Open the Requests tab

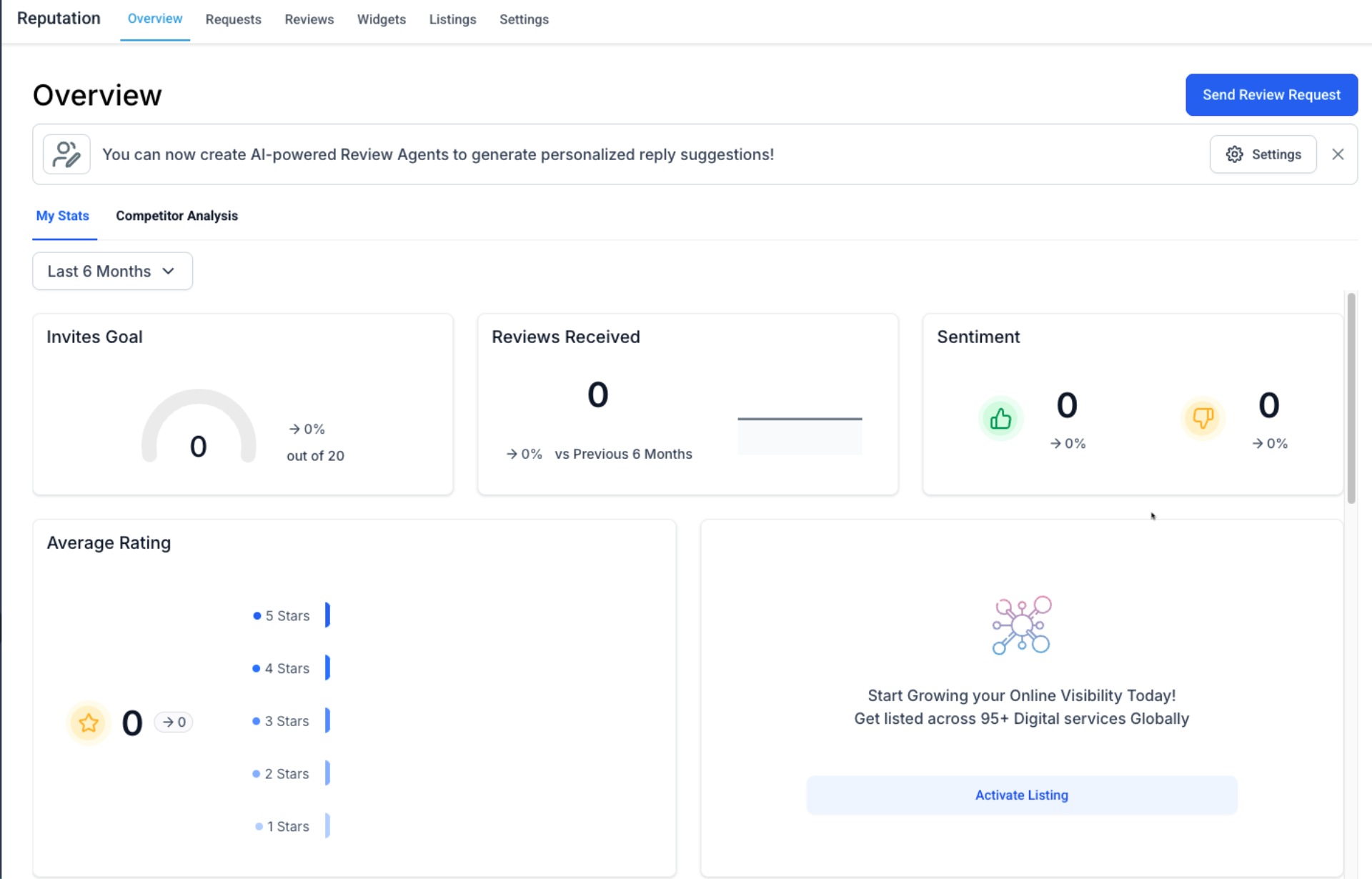pos(233,19)
